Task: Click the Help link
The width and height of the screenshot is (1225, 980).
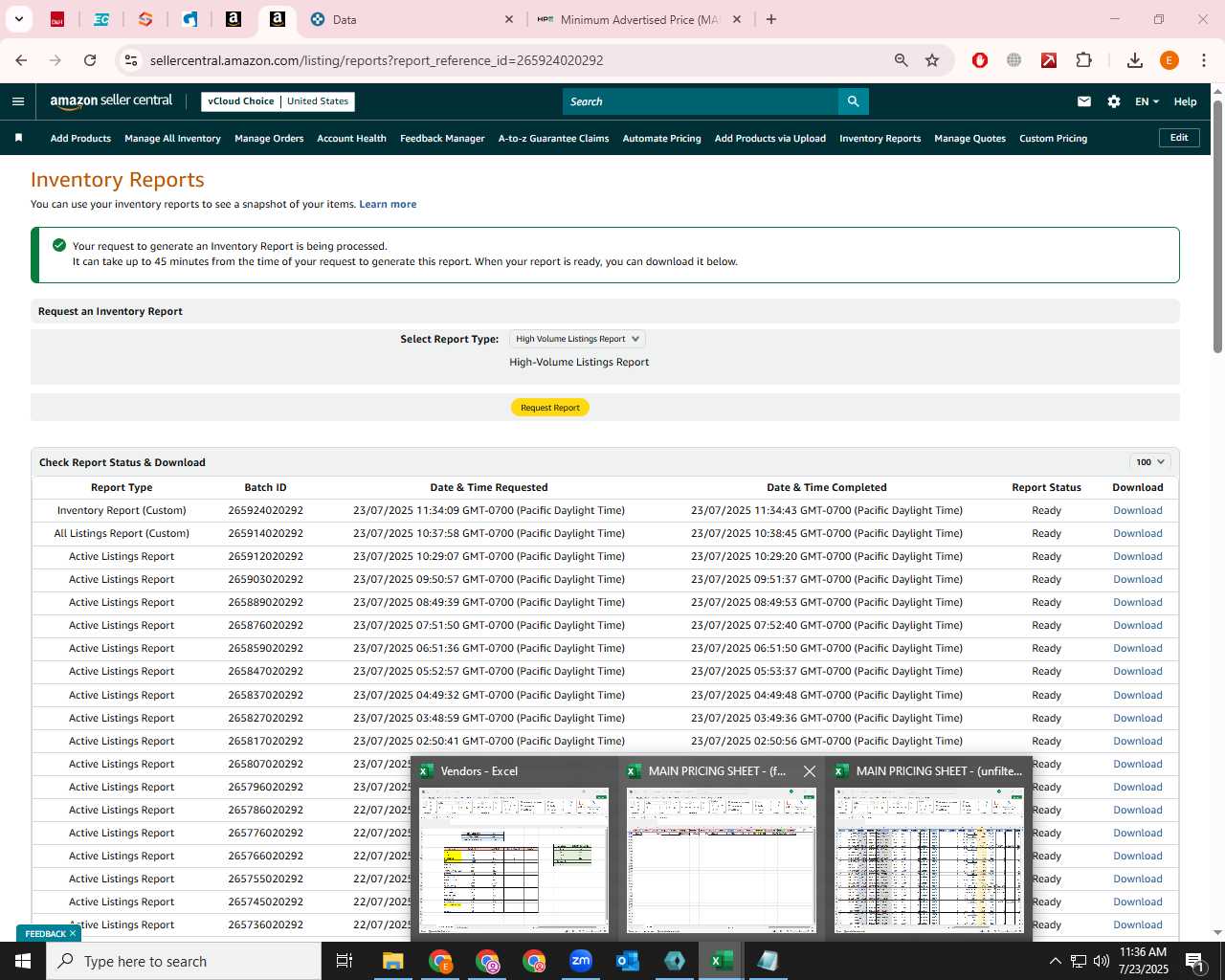Action: [x=1185, y=101]
